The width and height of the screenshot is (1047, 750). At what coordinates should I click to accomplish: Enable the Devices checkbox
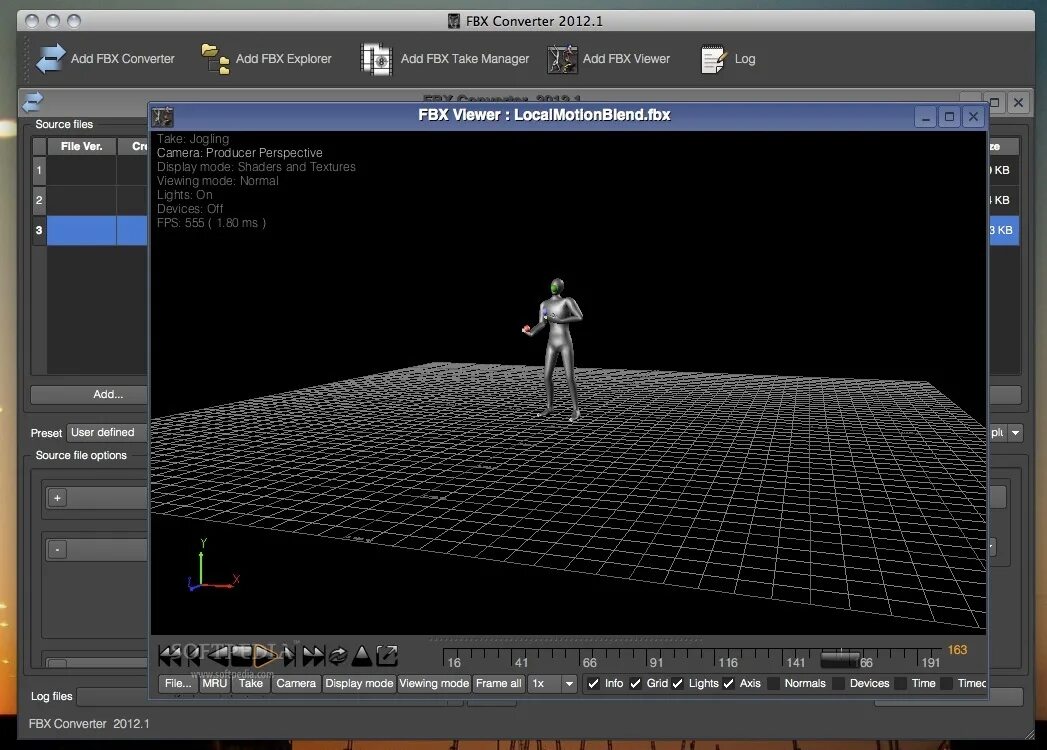coord(838,683)
